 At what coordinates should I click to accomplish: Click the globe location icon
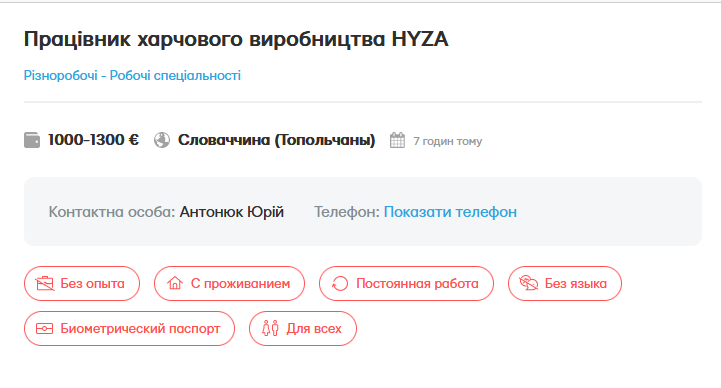pyautogui.click(x=162, y=140)
